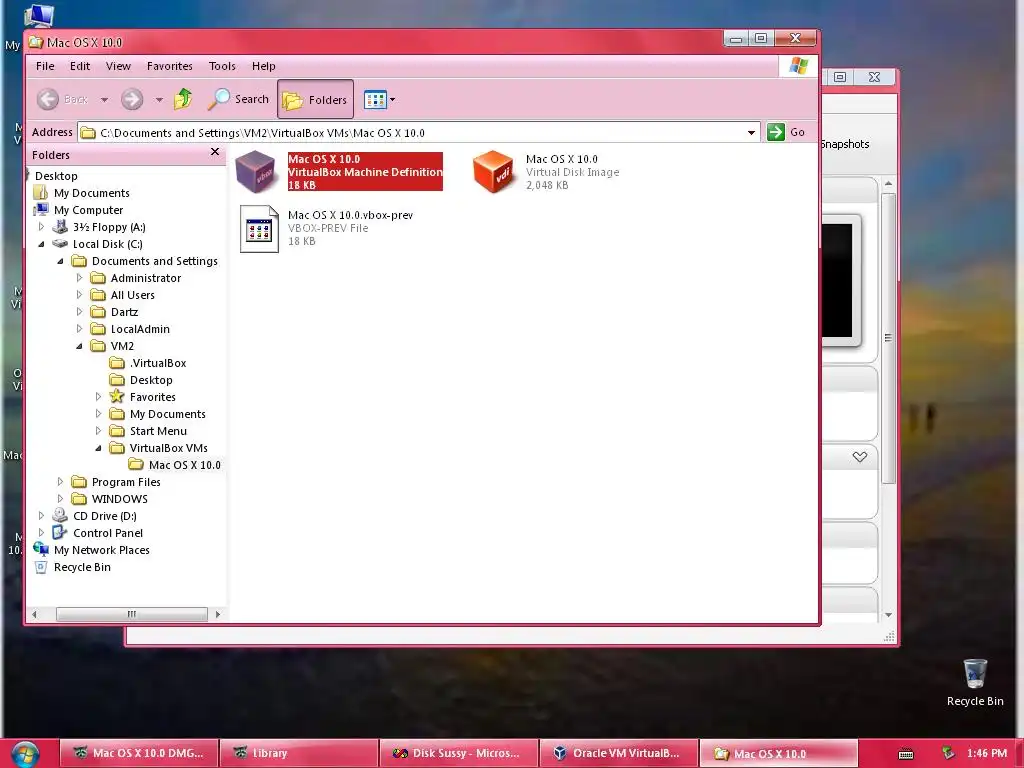Expand the Administrator folder node
The width and height of the screenshot is (1024, 768).
(79, 278)
